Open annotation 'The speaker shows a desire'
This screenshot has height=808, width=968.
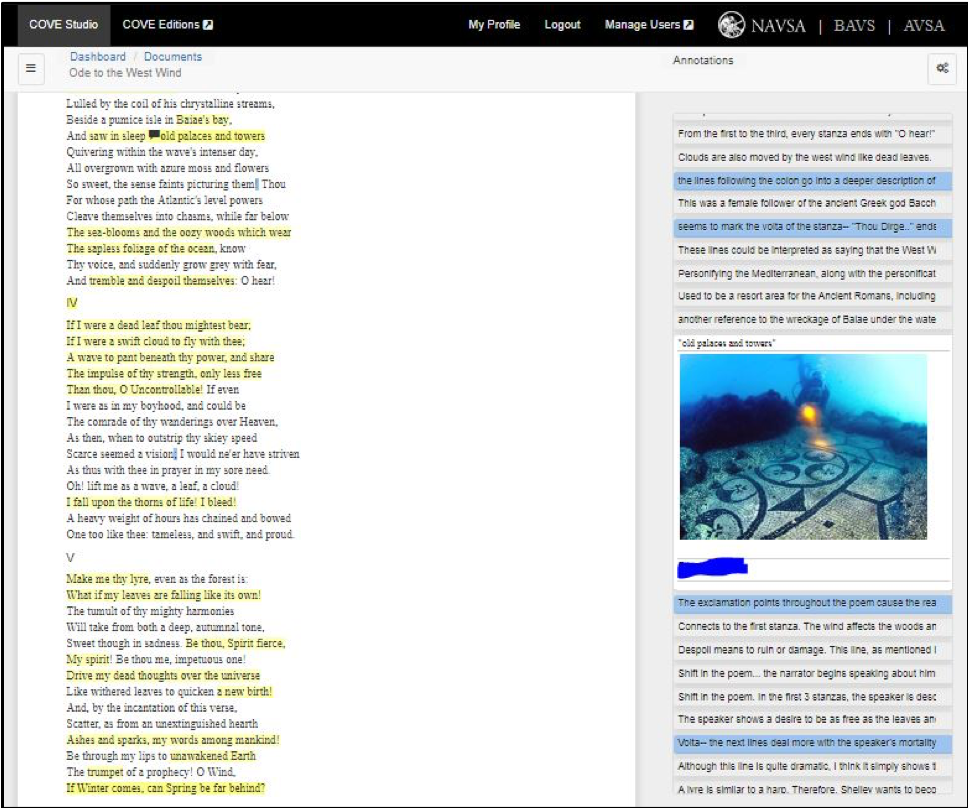click(x=812, y=719)
